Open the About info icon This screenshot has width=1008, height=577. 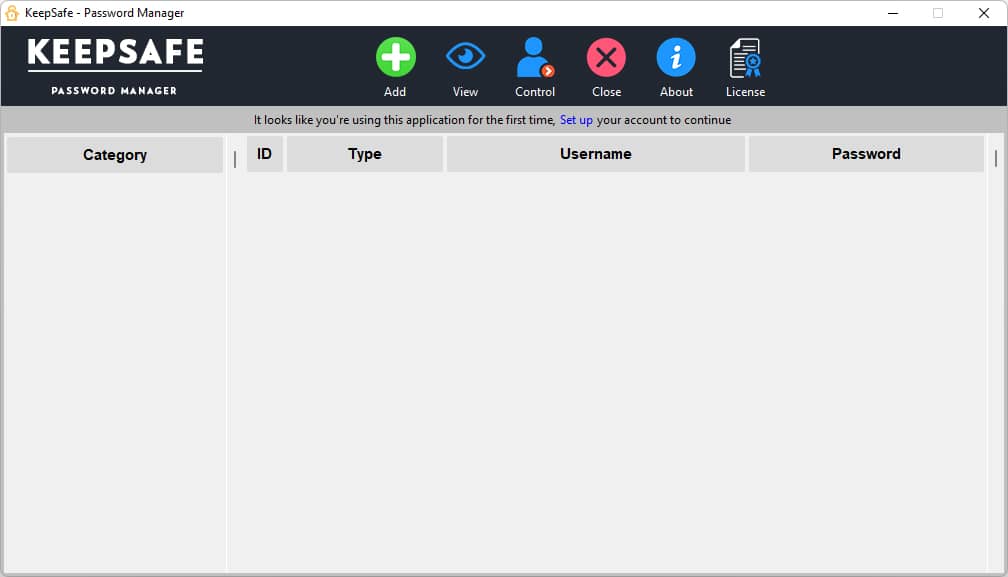(x=676, y=57)
